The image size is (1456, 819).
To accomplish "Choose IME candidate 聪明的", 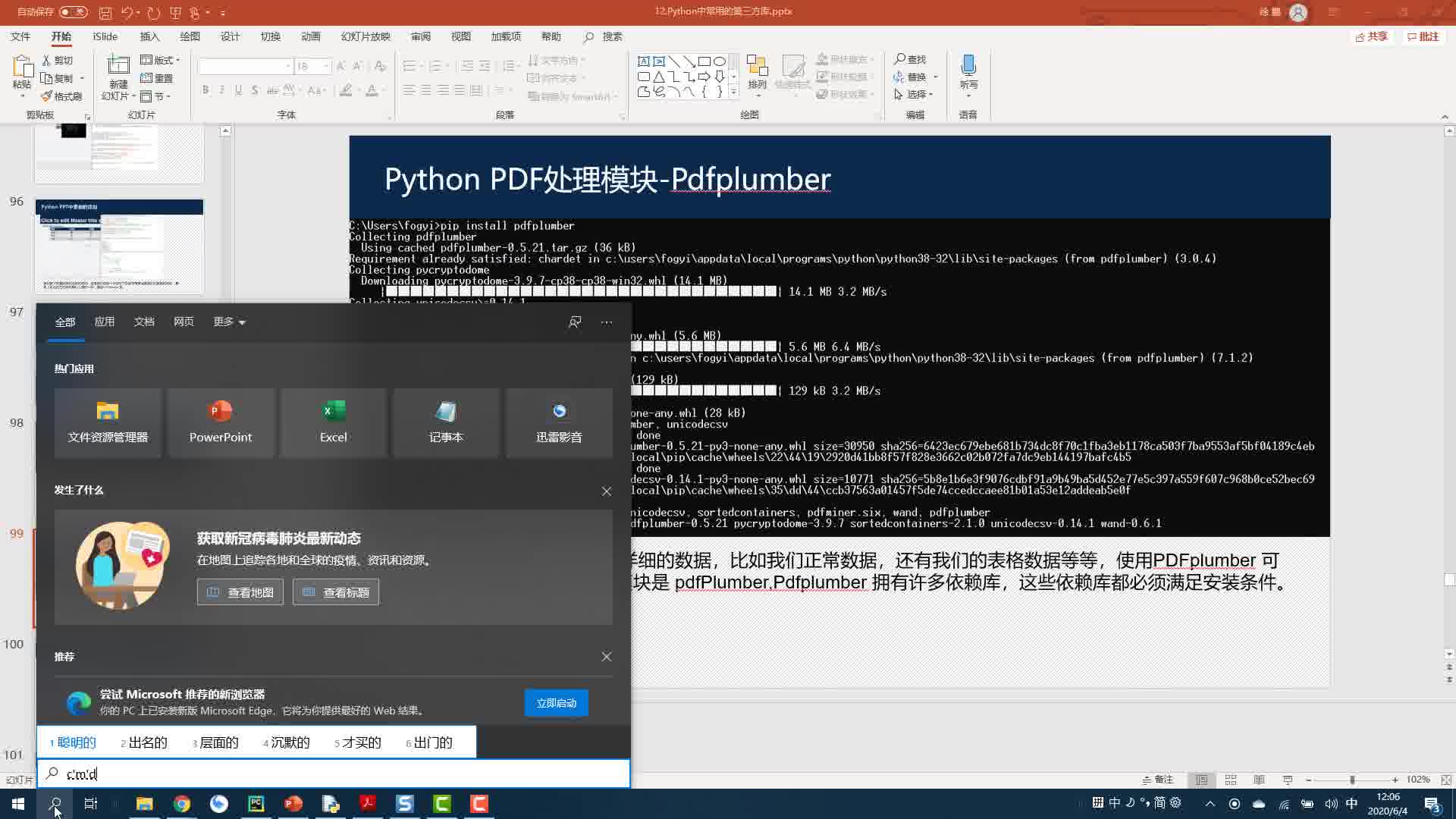I will coord(74,742).
